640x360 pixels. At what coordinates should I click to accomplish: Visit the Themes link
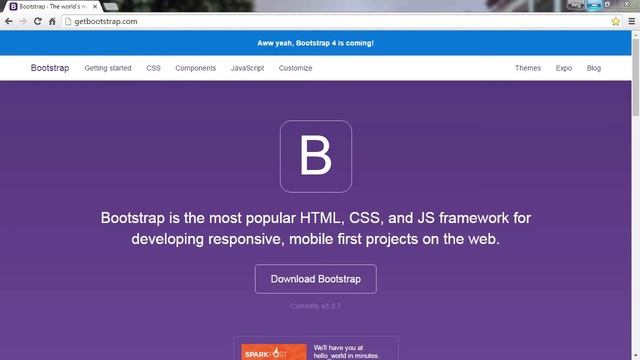coord(528,68)
